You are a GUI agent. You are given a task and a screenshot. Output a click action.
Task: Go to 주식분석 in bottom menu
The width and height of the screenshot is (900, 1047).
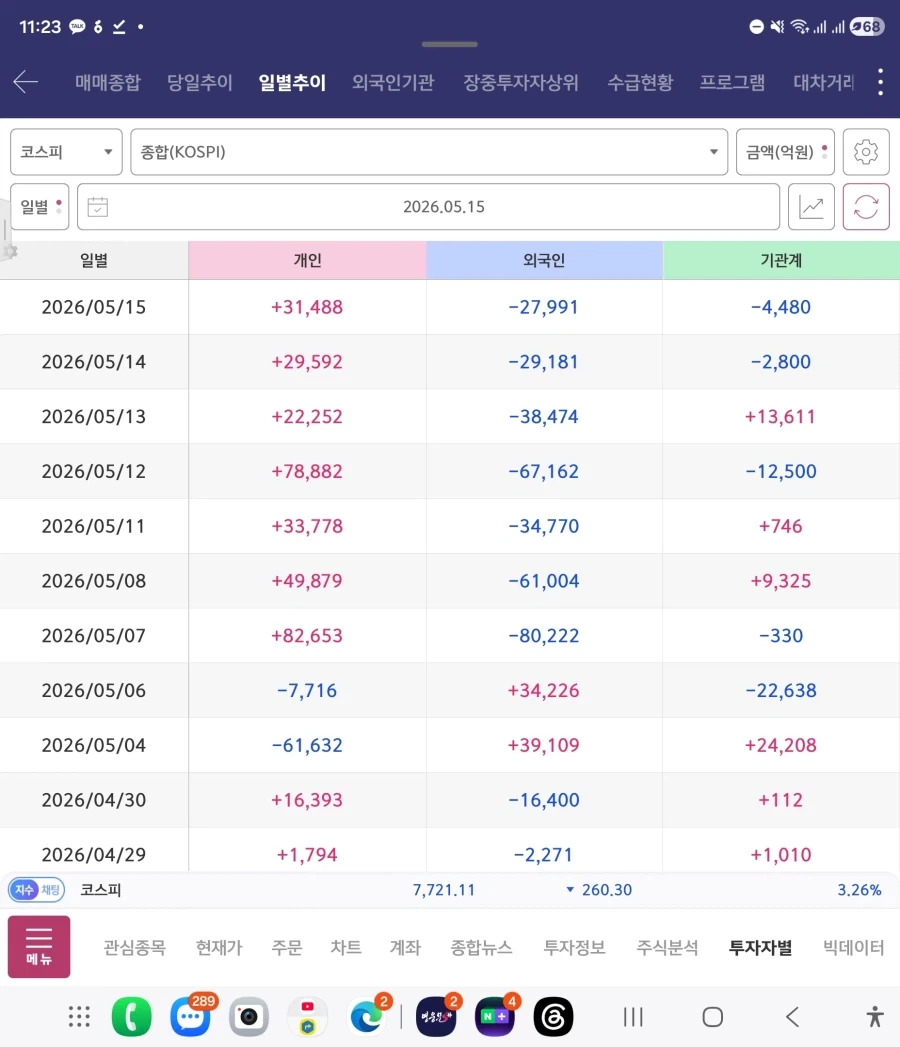point(667,948)
